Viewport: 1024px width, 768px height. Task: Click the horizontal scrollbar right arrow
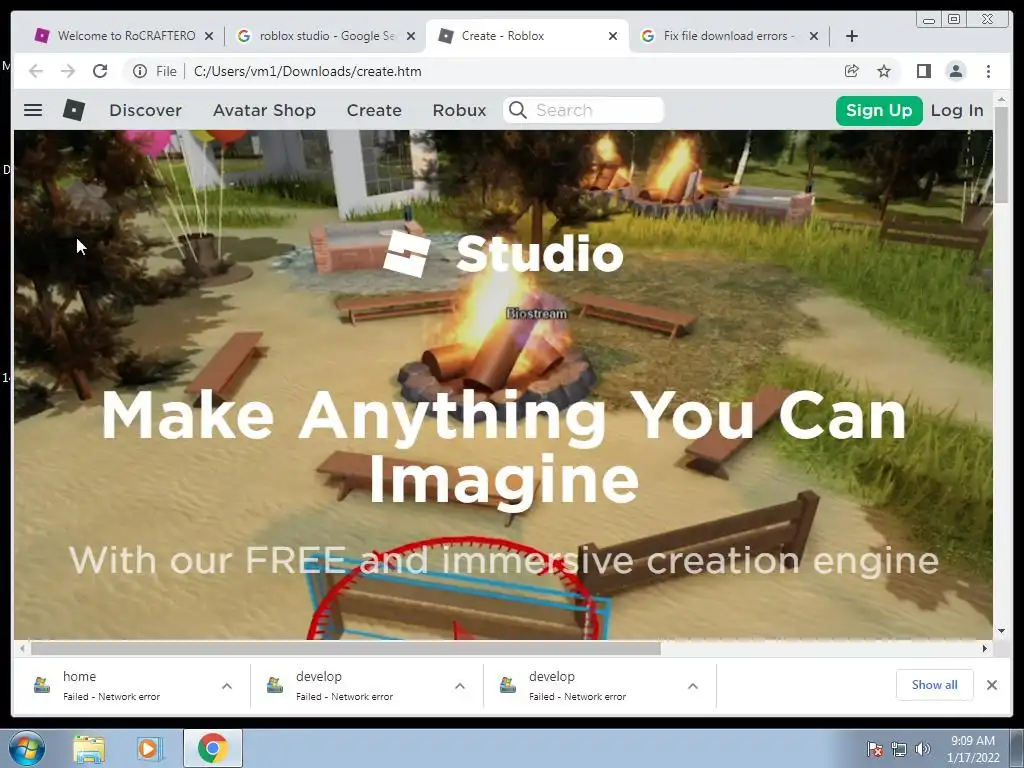click(x=985, y=648)
